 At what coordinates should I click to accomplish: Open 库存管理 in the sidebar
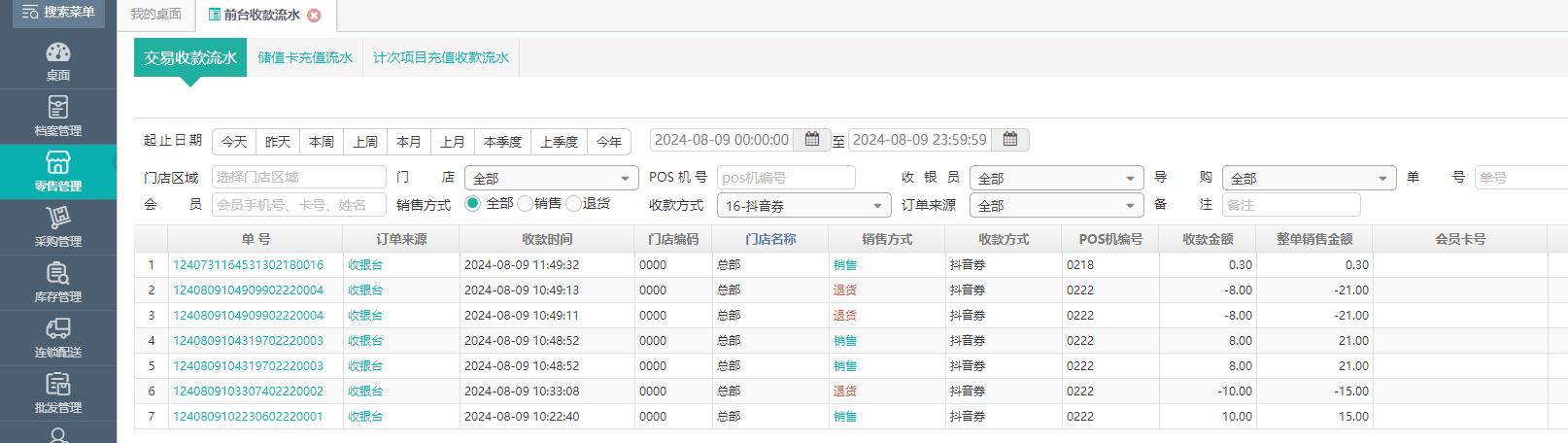point(58,282)
